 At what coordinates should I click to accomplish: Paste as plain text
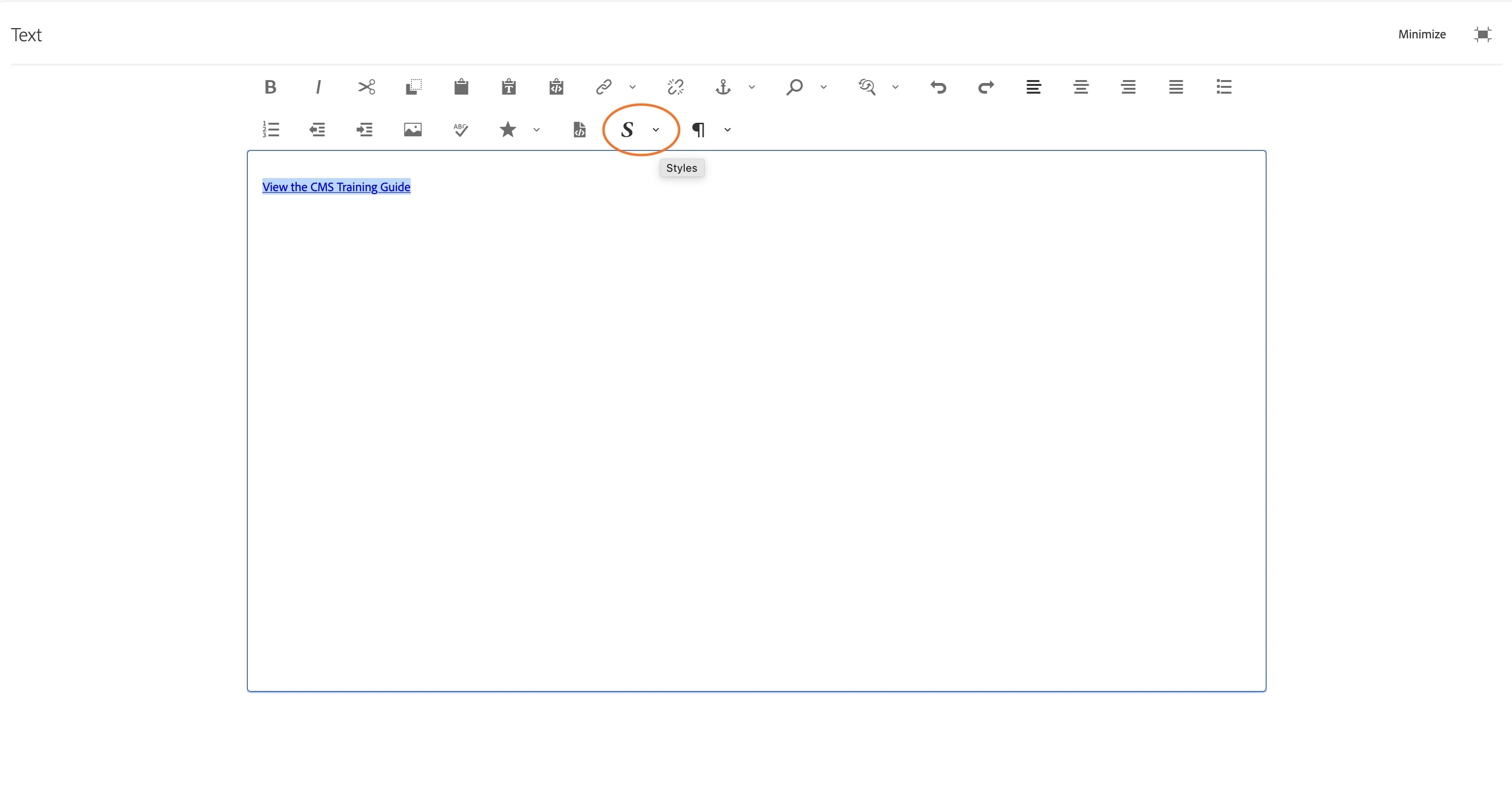508,87
